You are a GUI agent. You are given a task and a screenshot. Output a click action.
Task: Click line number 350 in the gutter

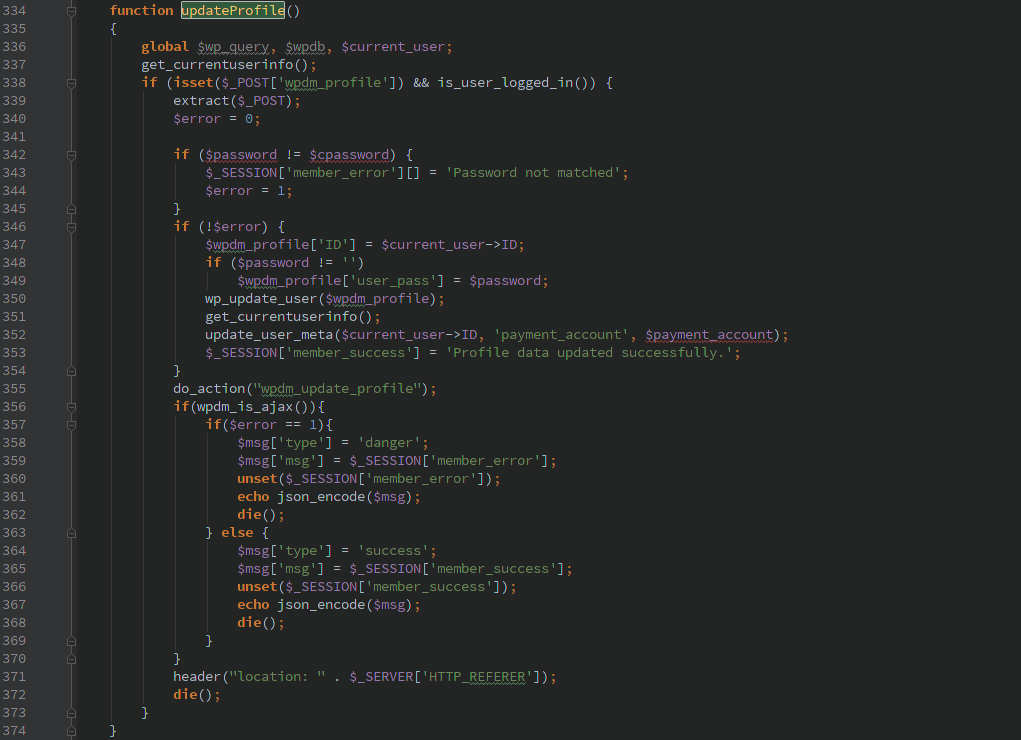point(14,299)
